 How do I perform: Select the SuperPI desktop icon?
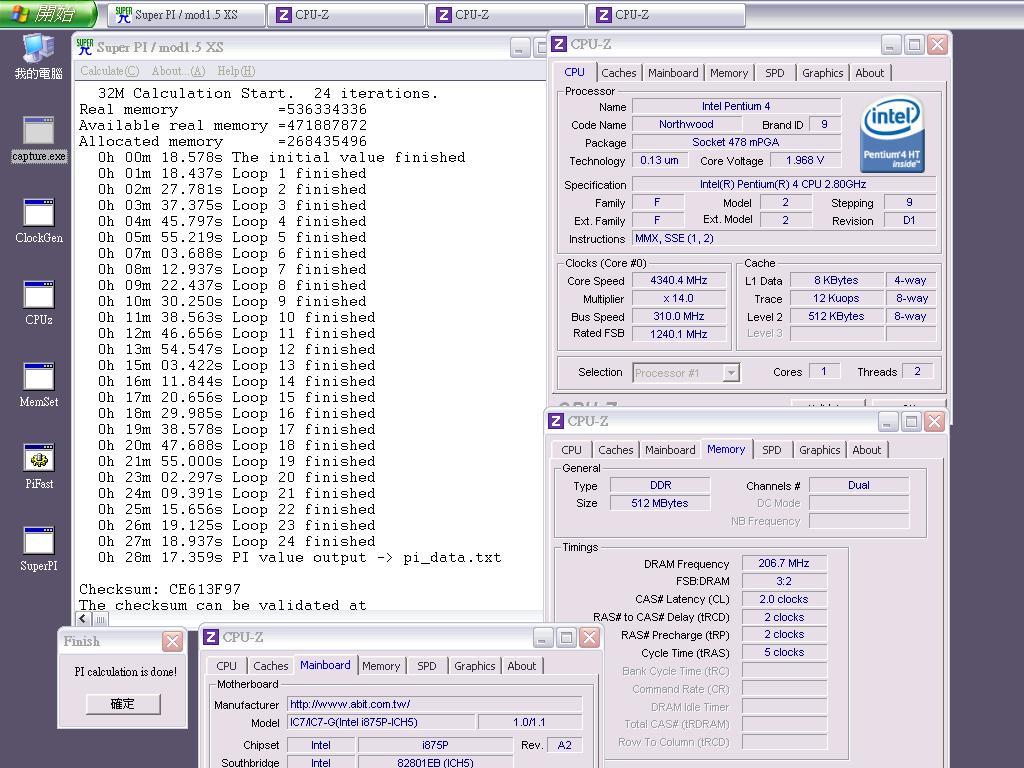coord(39,549)
